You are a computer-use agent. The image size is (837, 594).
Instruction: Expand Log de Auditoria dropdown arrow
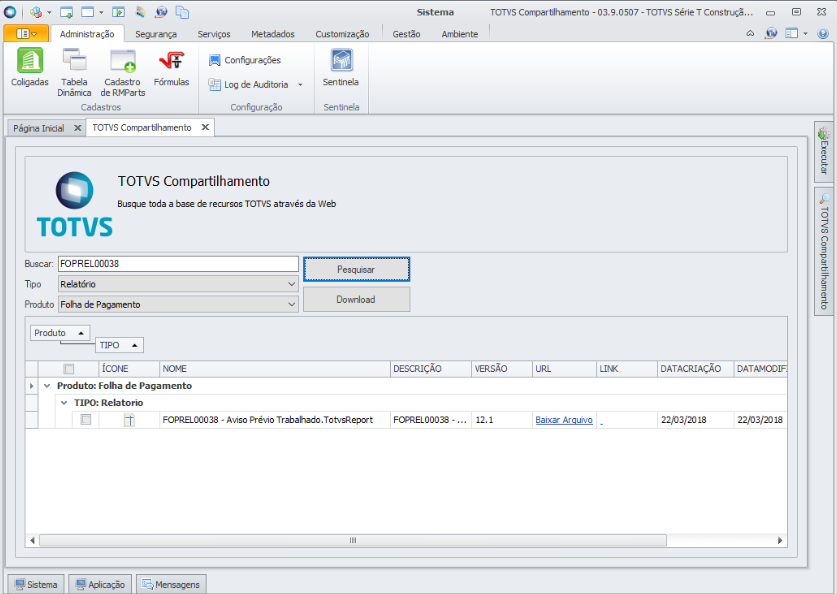301,84
